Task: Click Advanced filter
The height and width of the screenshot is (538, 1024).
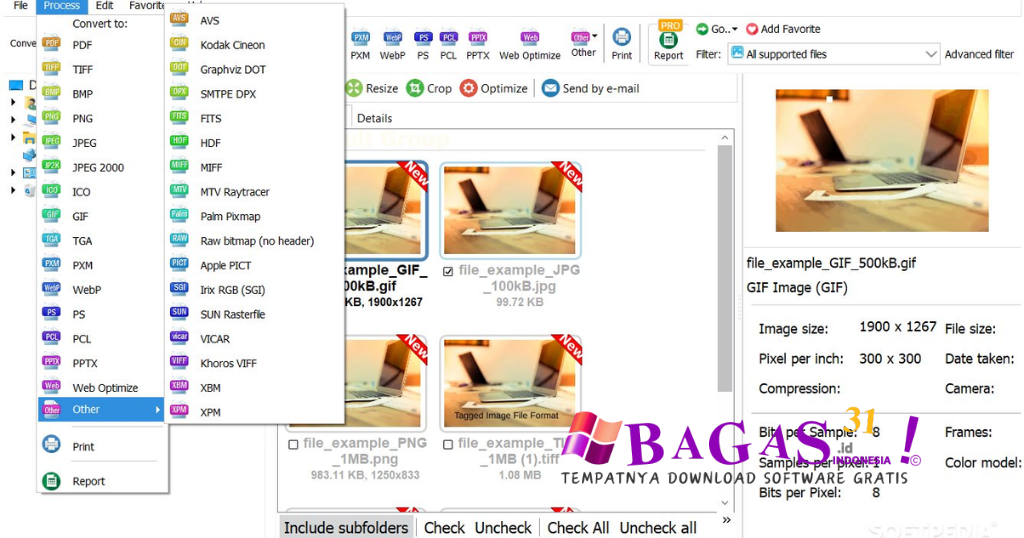Action: [979, 54]
